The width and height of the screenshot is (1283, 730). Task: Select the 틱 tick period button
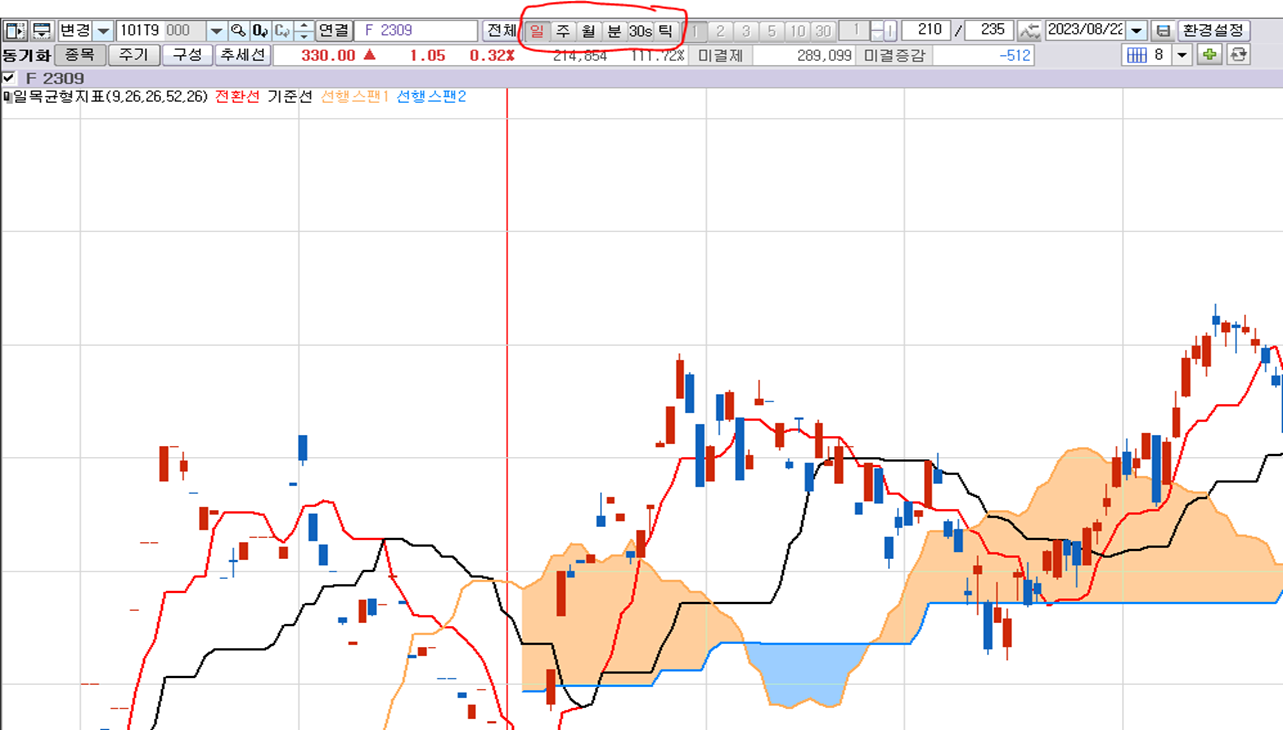click(x=665, y=31)
